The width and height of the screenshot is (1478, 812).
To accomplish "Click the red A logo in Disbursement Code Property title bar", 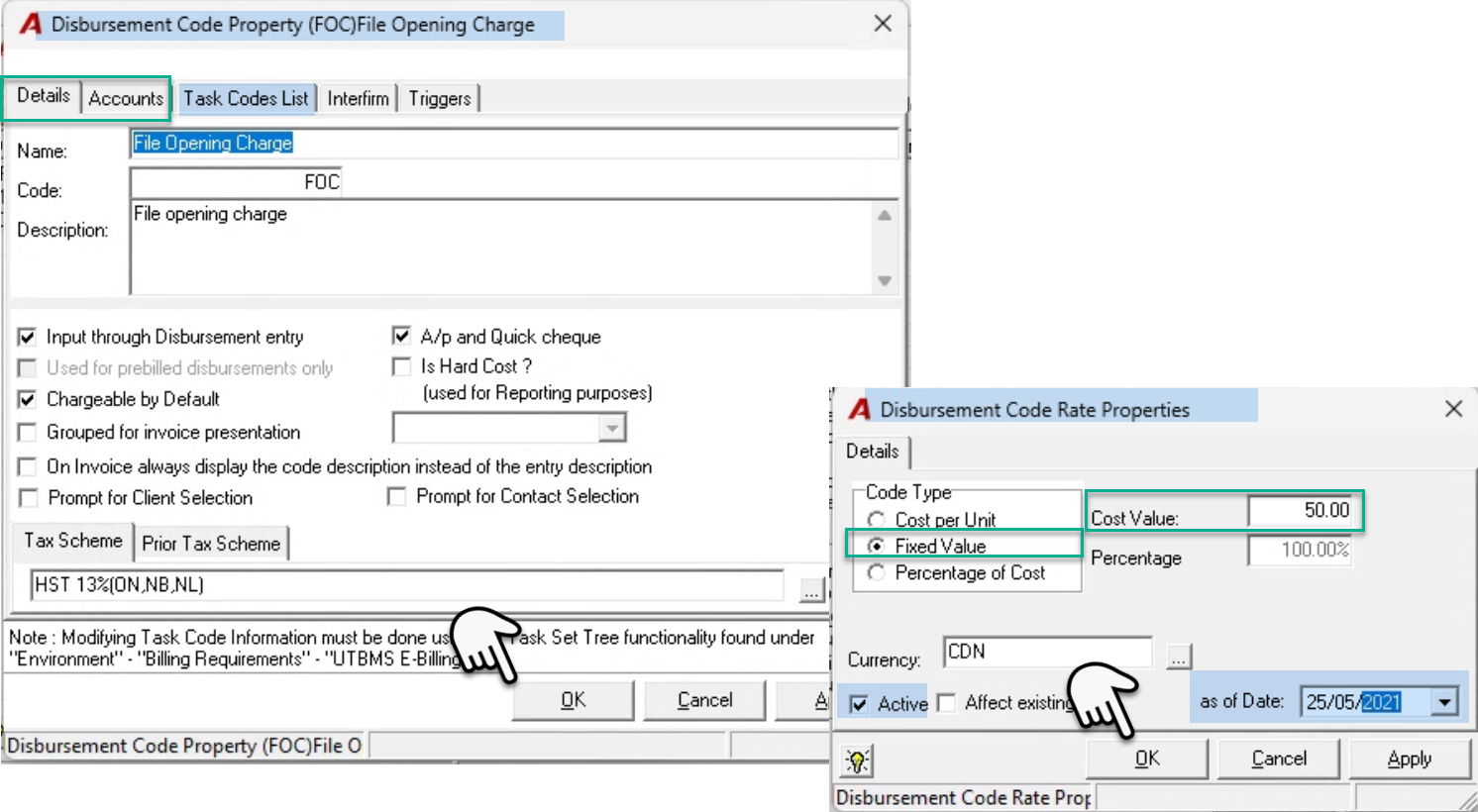I will click(31, 24).
